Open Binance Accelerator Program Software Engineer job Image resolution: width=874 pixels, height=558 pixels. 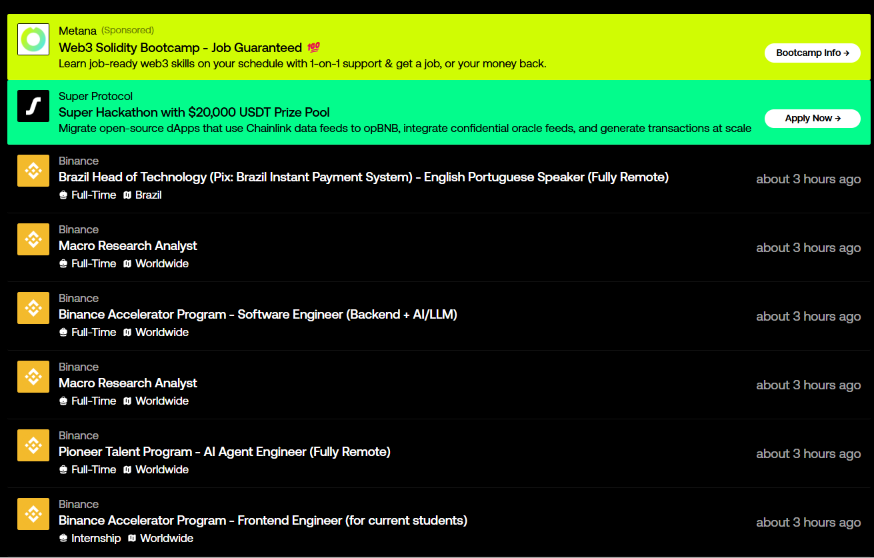[258, 314]
